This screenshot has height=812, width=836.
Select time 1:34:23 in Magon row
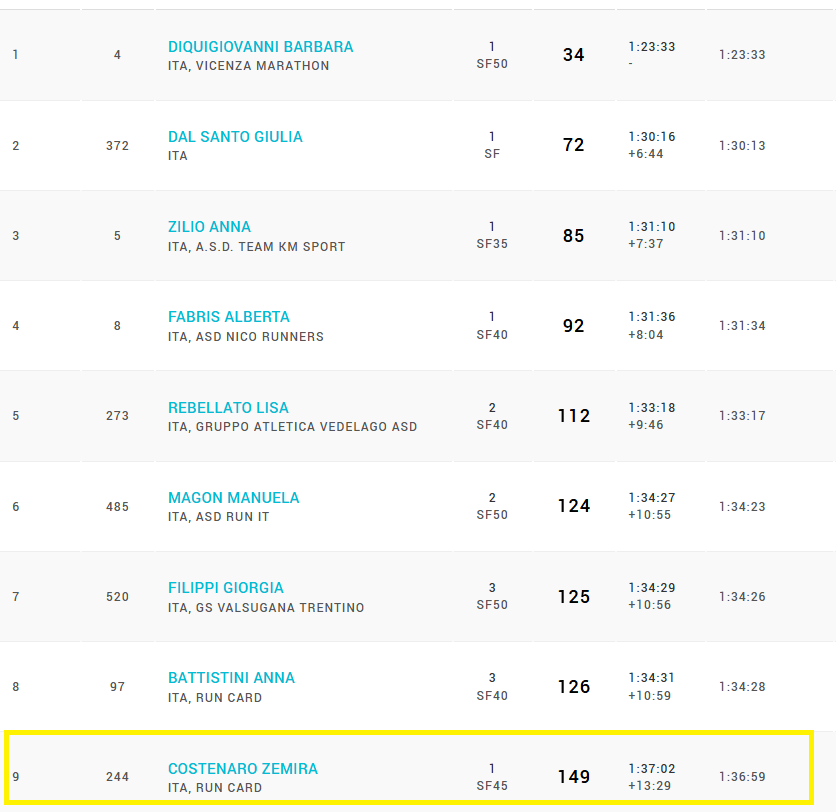coord(742,507)
